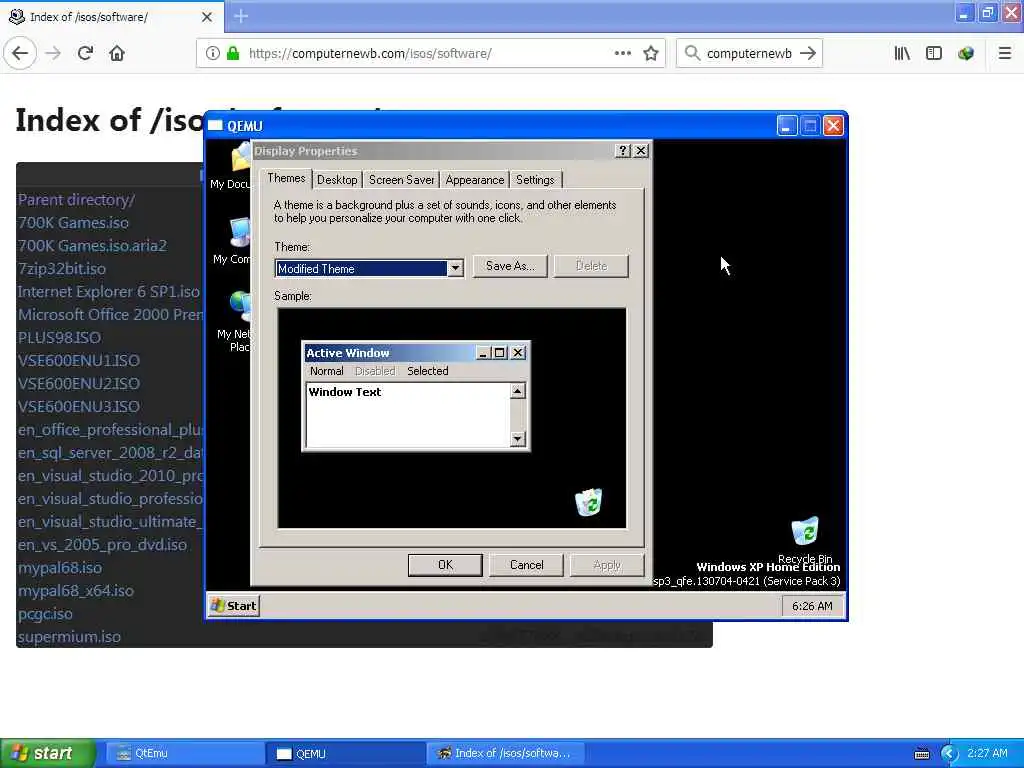Select Index of /isos/softwa... taskbar item
The image size is (1024, 768).
point(505,754)
